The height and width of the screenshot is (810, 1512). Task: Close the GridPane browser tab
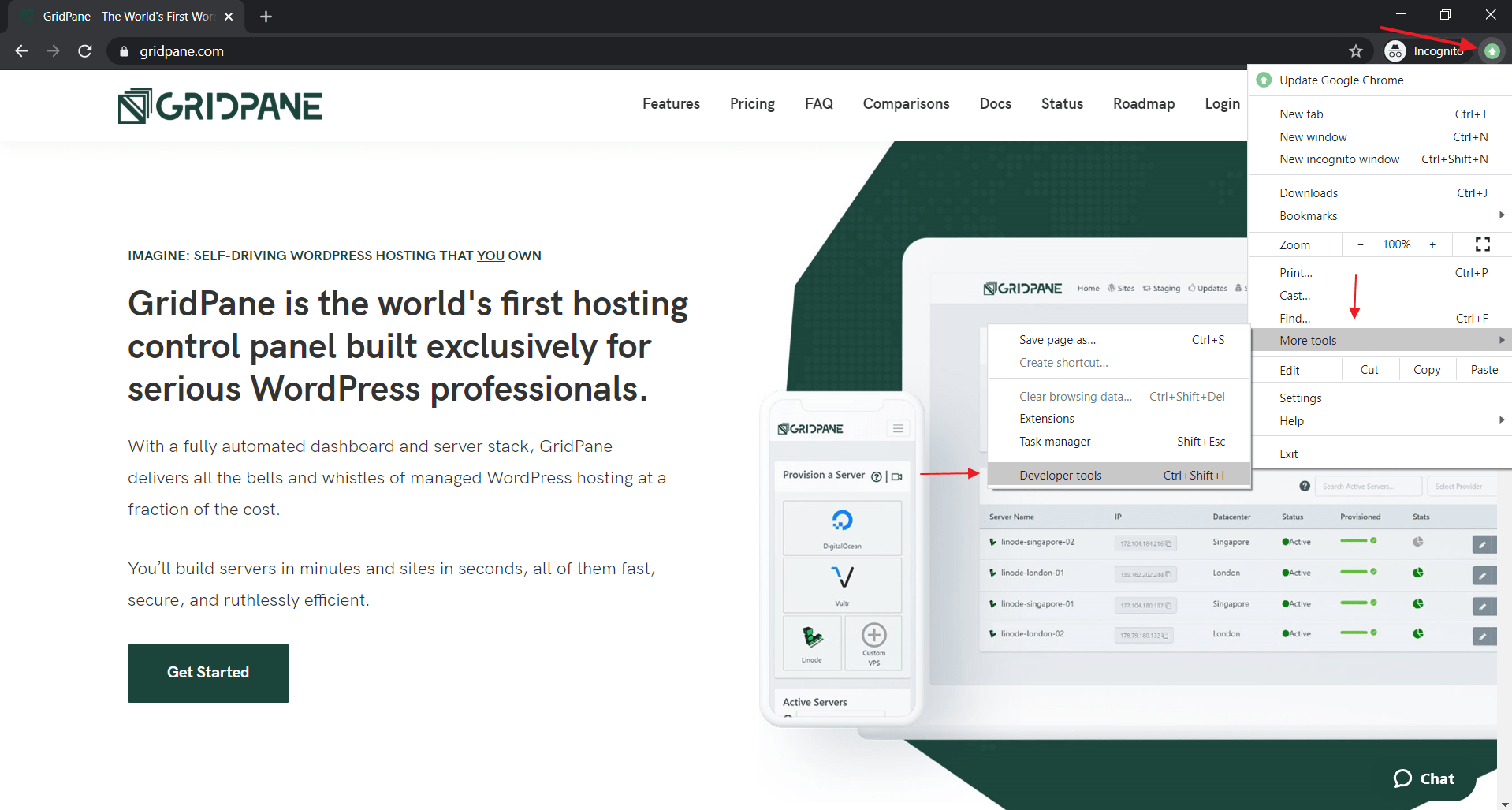click(x=229, y=17)
